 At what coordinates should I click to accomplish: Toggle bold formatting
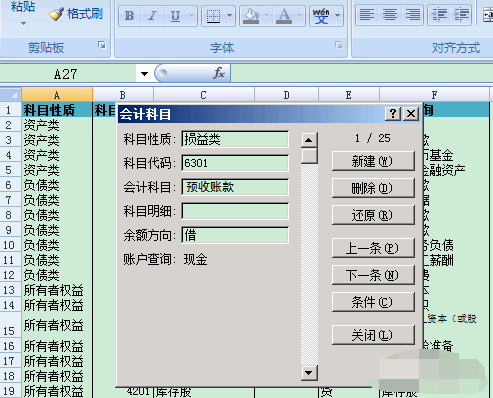129,16
